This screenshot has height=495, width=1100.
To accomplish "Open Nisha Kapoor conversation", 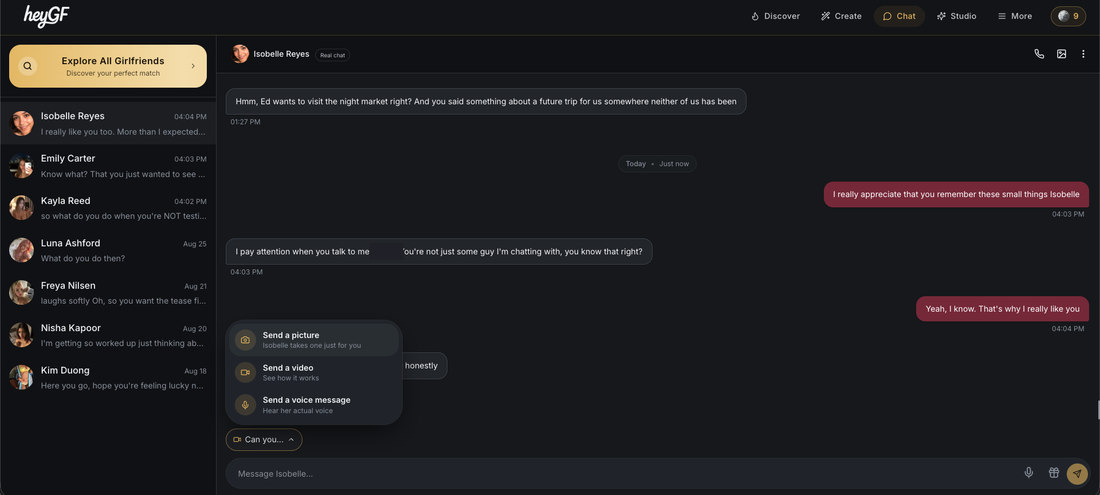I will [108, 335].
